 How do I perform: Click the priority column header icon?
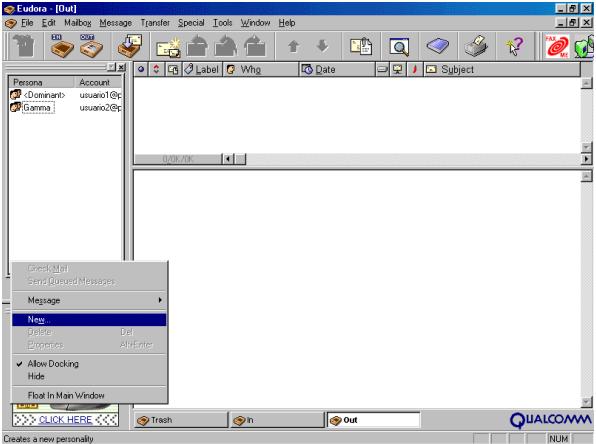tap(156, 70)
